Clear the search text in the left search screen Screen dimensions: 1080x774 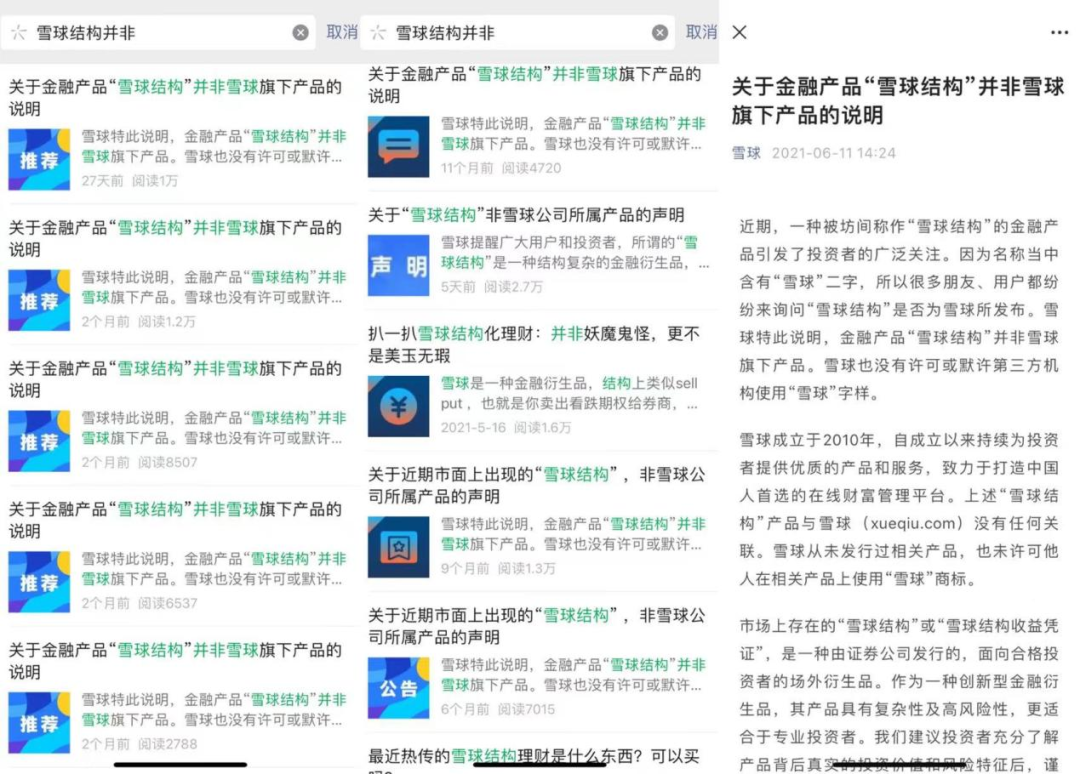300,32
